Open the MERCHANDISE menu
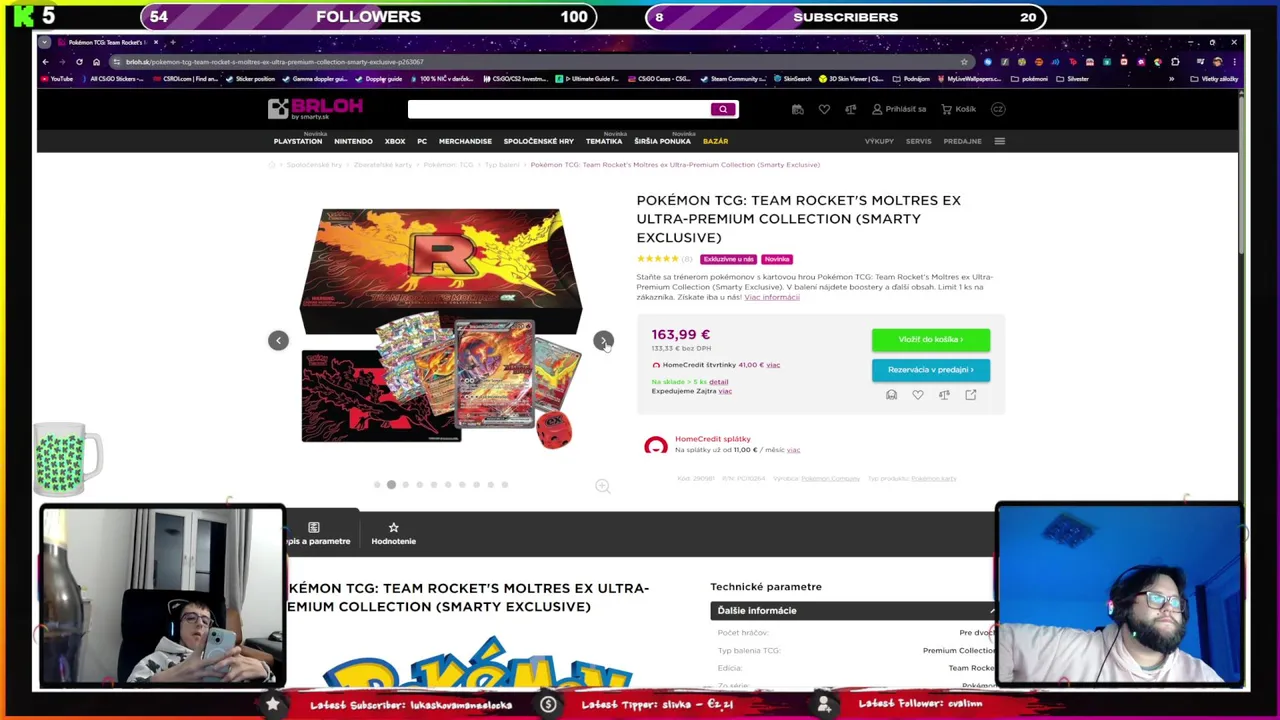This screenshot has width=1280, height=720. coord(465,142)
